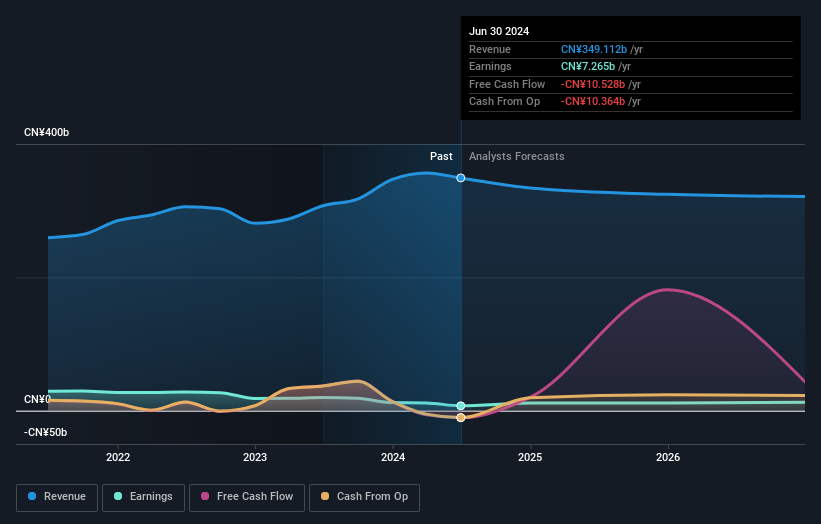Click the 2024 x-axis label

[x=393, y=457]
